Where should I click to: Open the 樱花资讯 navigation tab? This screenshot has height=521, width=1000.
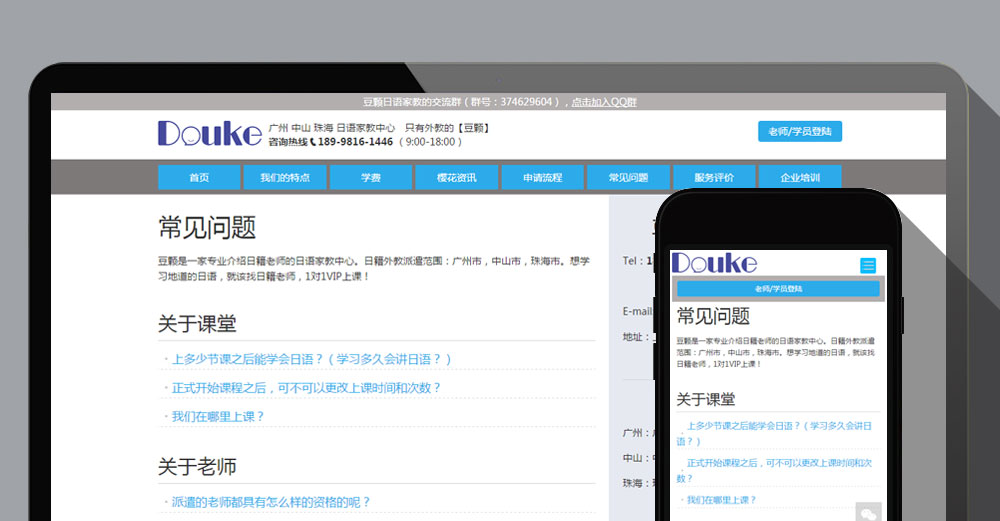coord(457,177)
